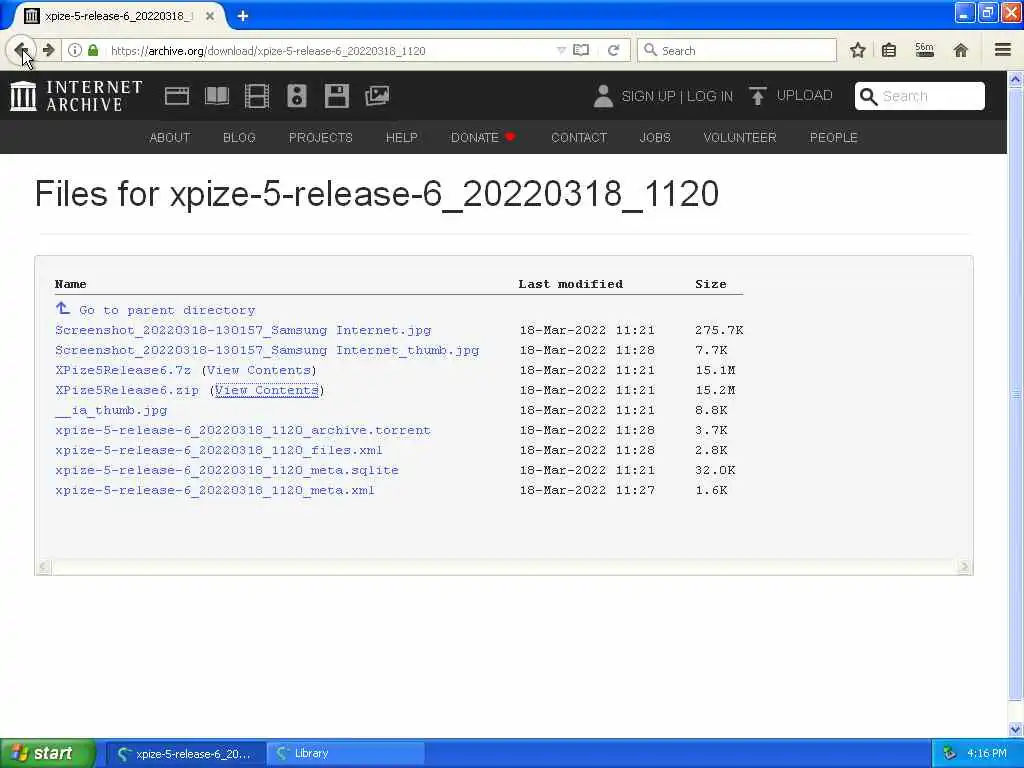The width and height of the screenshot is (1024, 768).
Task: Open the ABOUT menu item
Action: pos(170,137)
